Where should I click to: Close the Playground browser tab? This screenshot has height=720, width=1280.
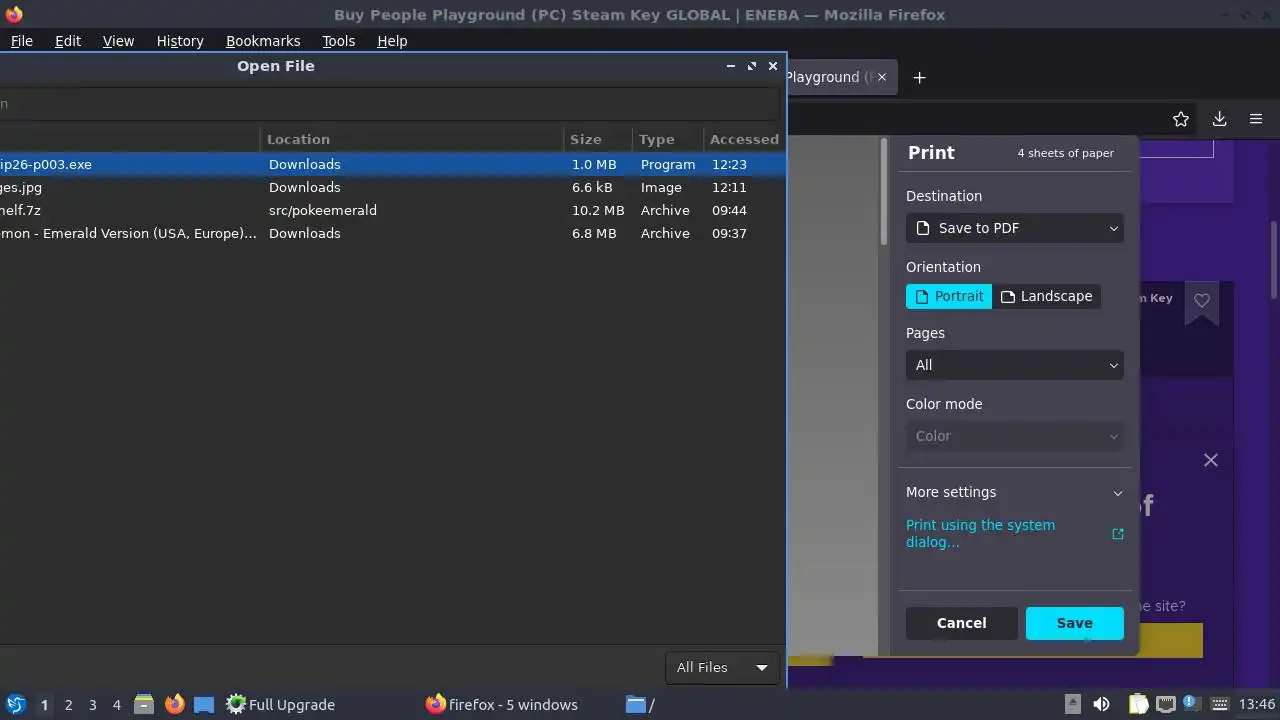(x=881, y=77)
